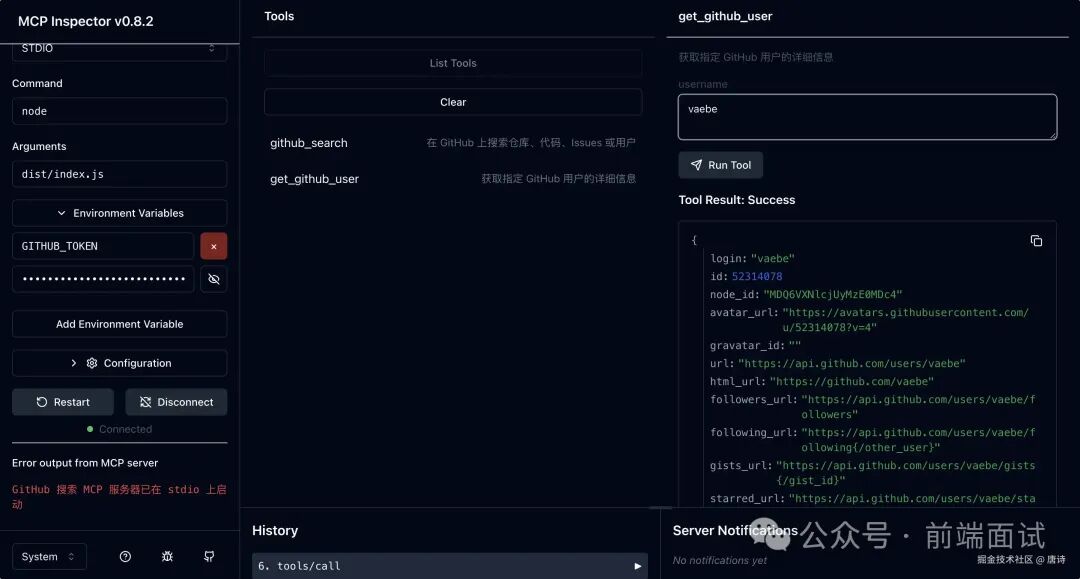Click the Disconnect button
This screenshot has height=579, width=1080.
coord(176,402)
